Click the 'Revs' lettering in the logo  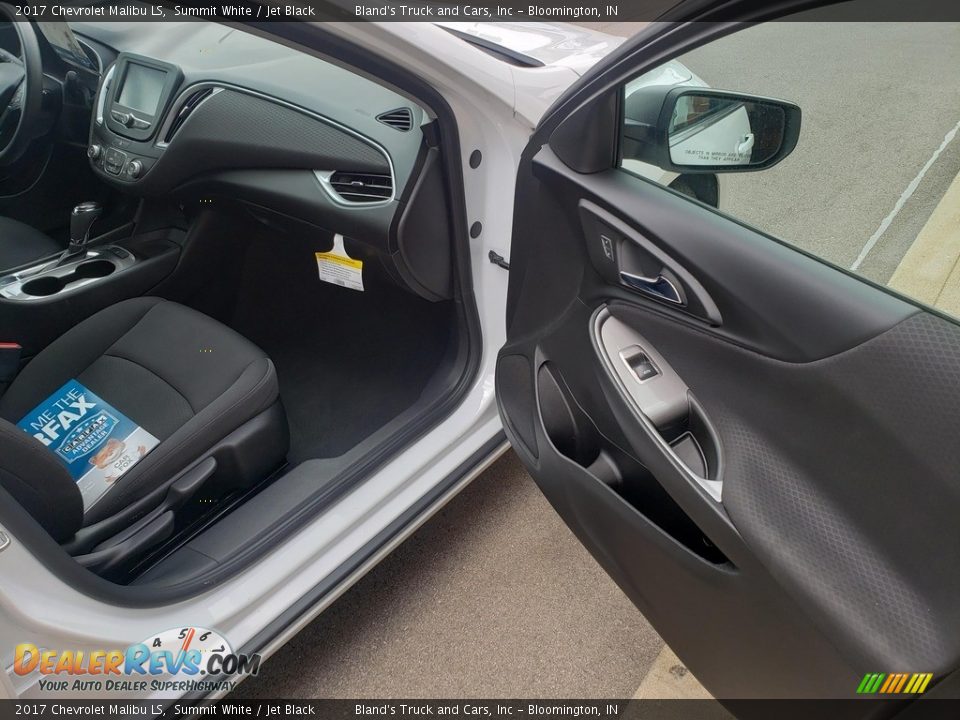[160, 660]
